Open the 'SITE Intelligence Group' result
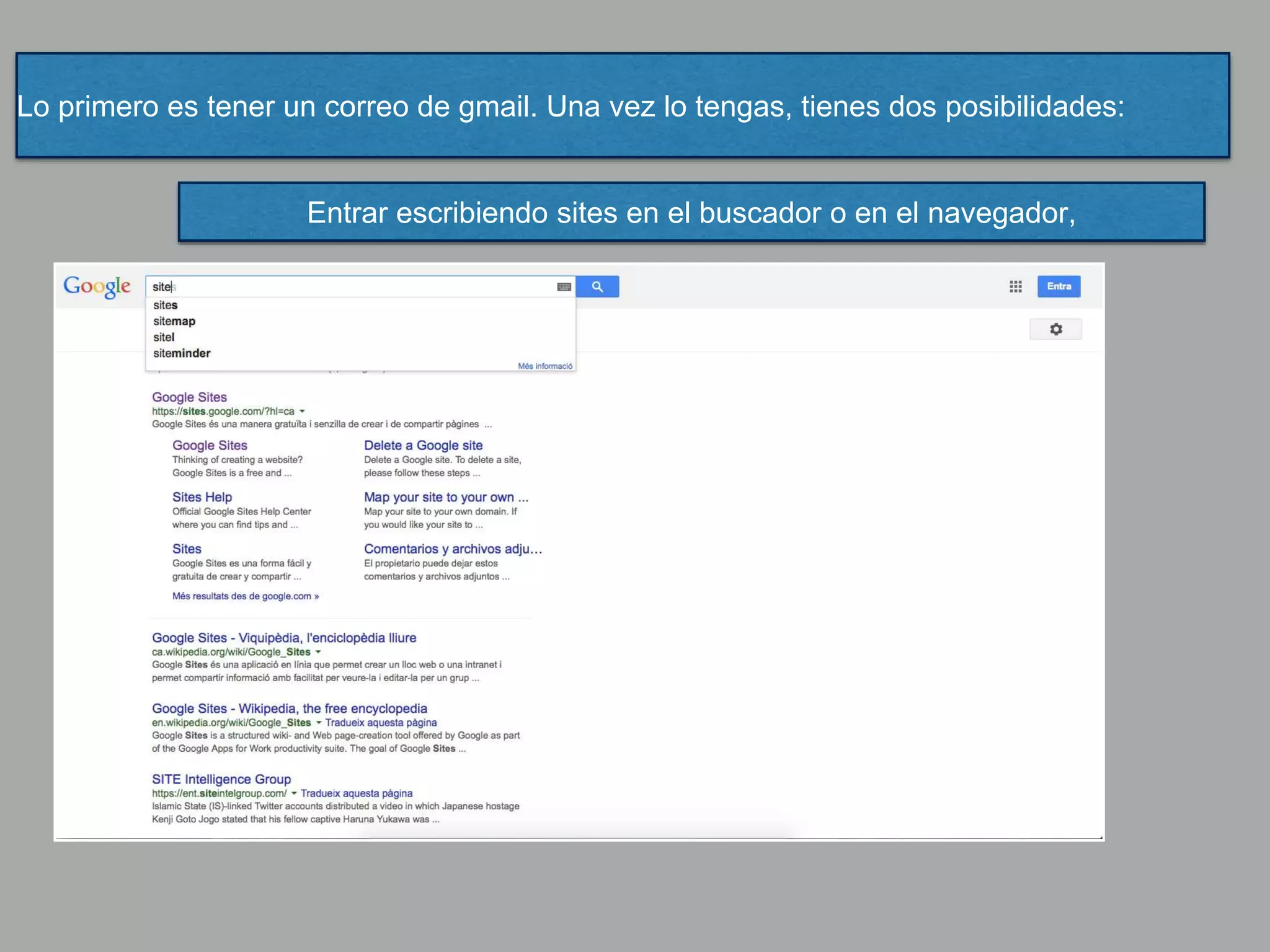 221,779
